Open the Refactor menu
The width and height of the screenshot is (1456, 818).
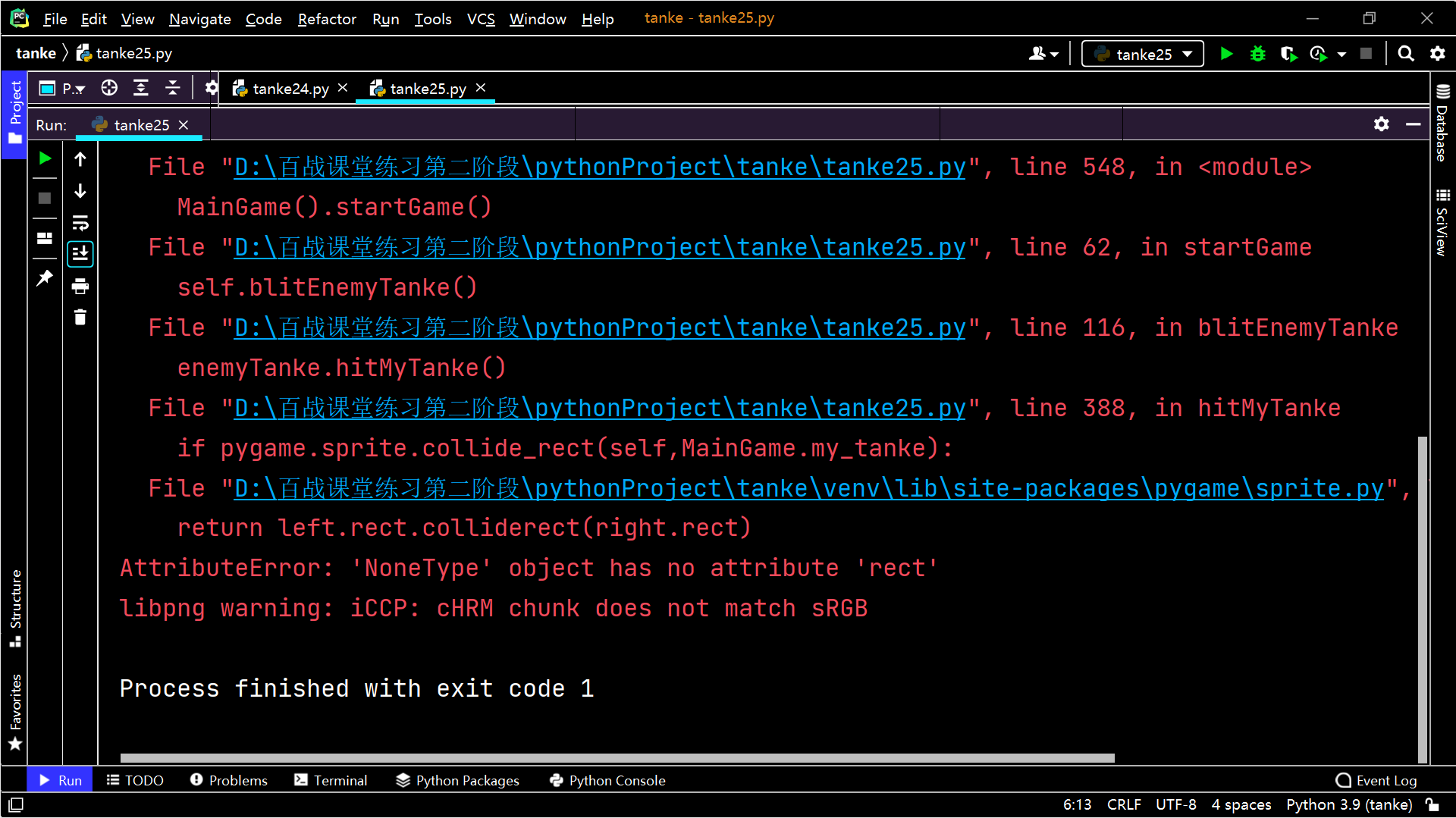pos(327,19)
